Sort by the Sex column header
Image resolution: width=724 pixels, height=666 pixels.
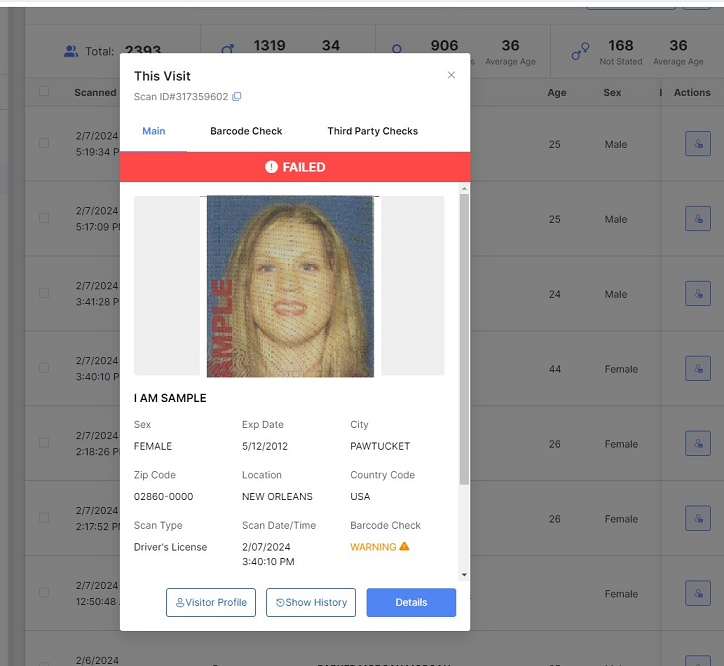pyautogui.click(x=612, y=92)
